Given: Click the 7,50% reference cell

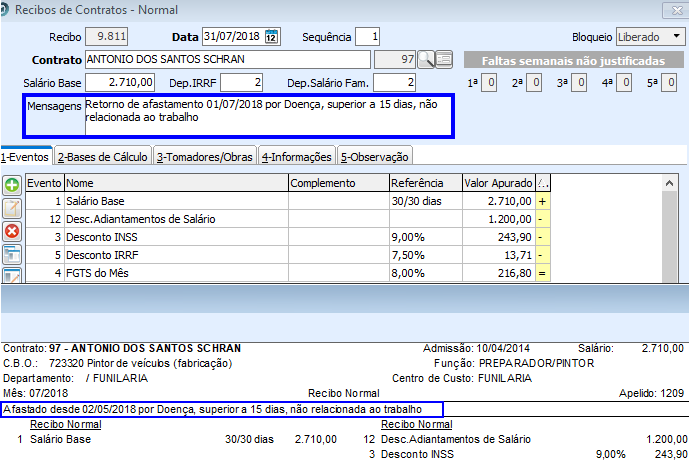Looking at the screenshot, I should coord(426,255).
